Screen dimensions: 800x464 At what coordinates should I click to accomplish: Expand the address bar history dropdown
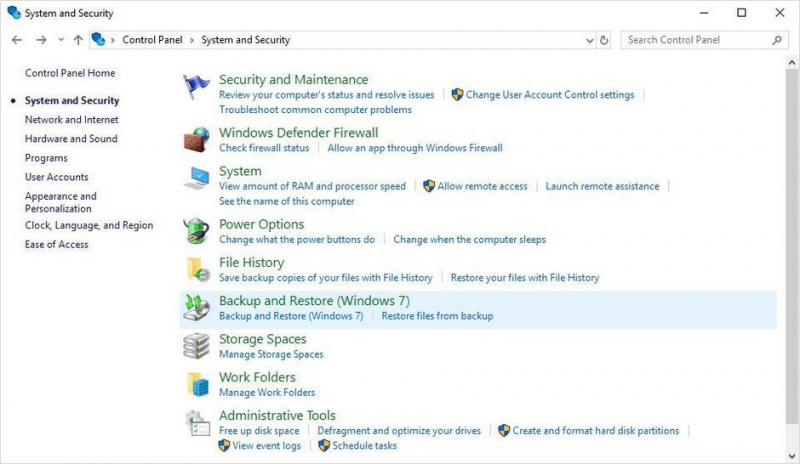pyautogui.click(x=590, y=40)
